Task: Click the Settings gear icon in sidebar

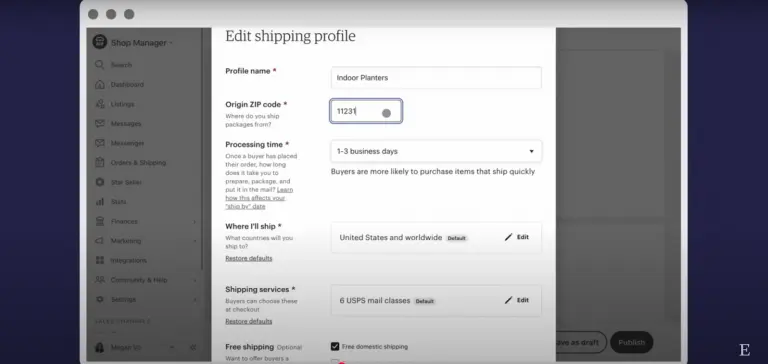Action: pos(100,299)
